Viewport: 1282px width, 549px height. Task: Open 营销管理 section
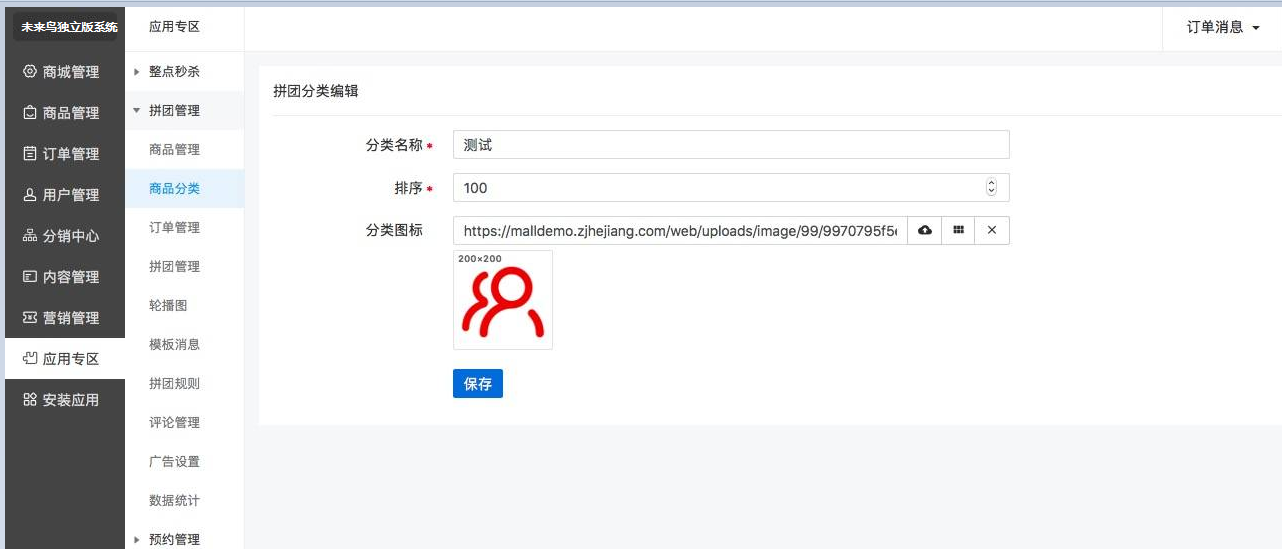[x=65, y=318]
